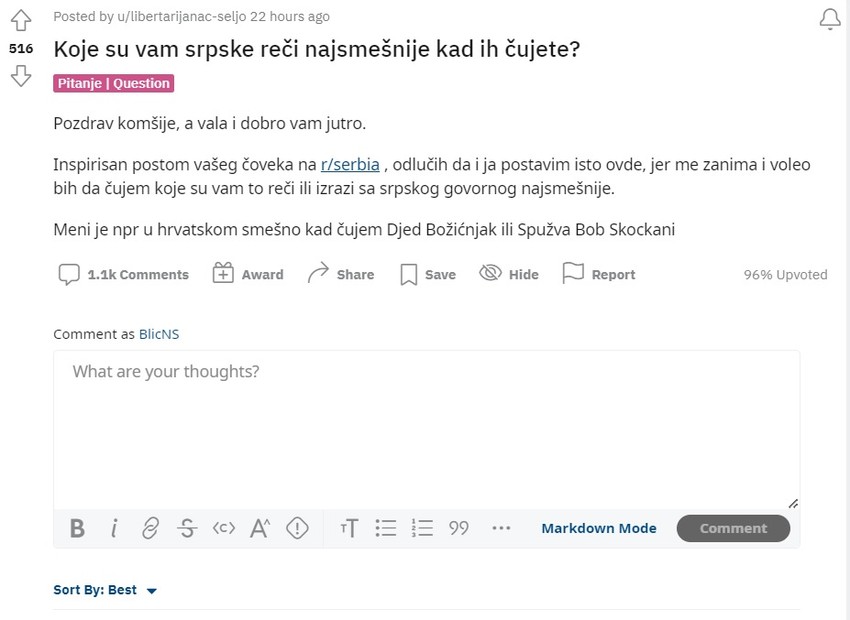Insert inline code in the comment
This screenshot has height=620, width=850.
tap(223, 528)
